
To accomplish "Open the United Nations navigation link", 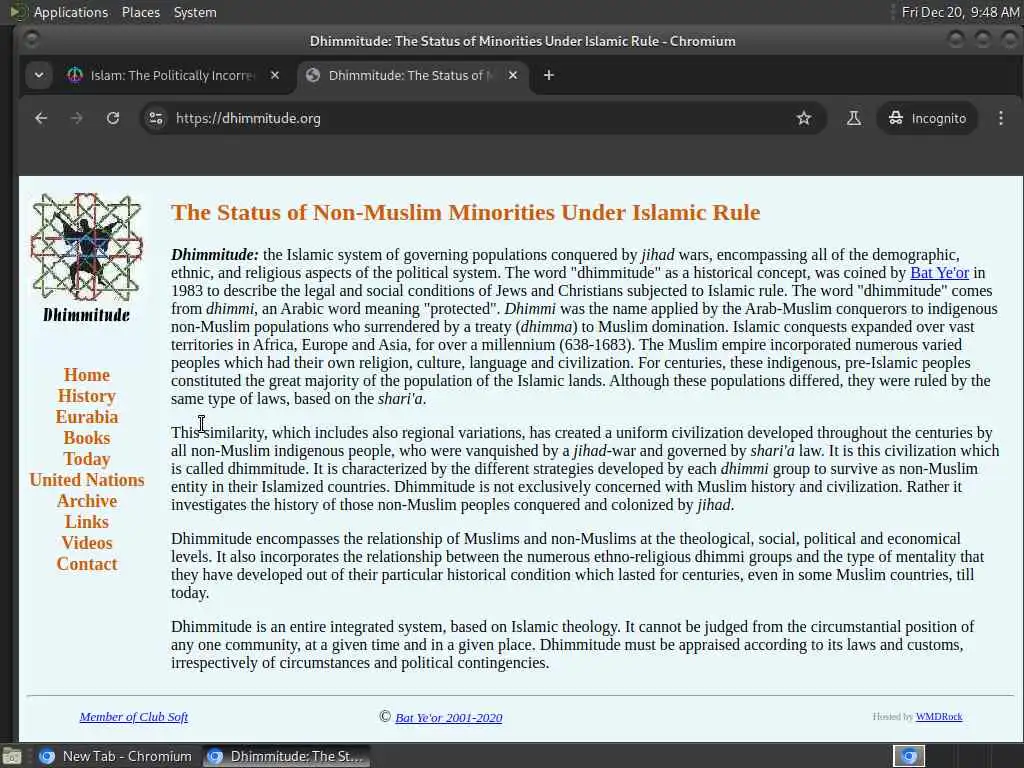I will 87,480.
